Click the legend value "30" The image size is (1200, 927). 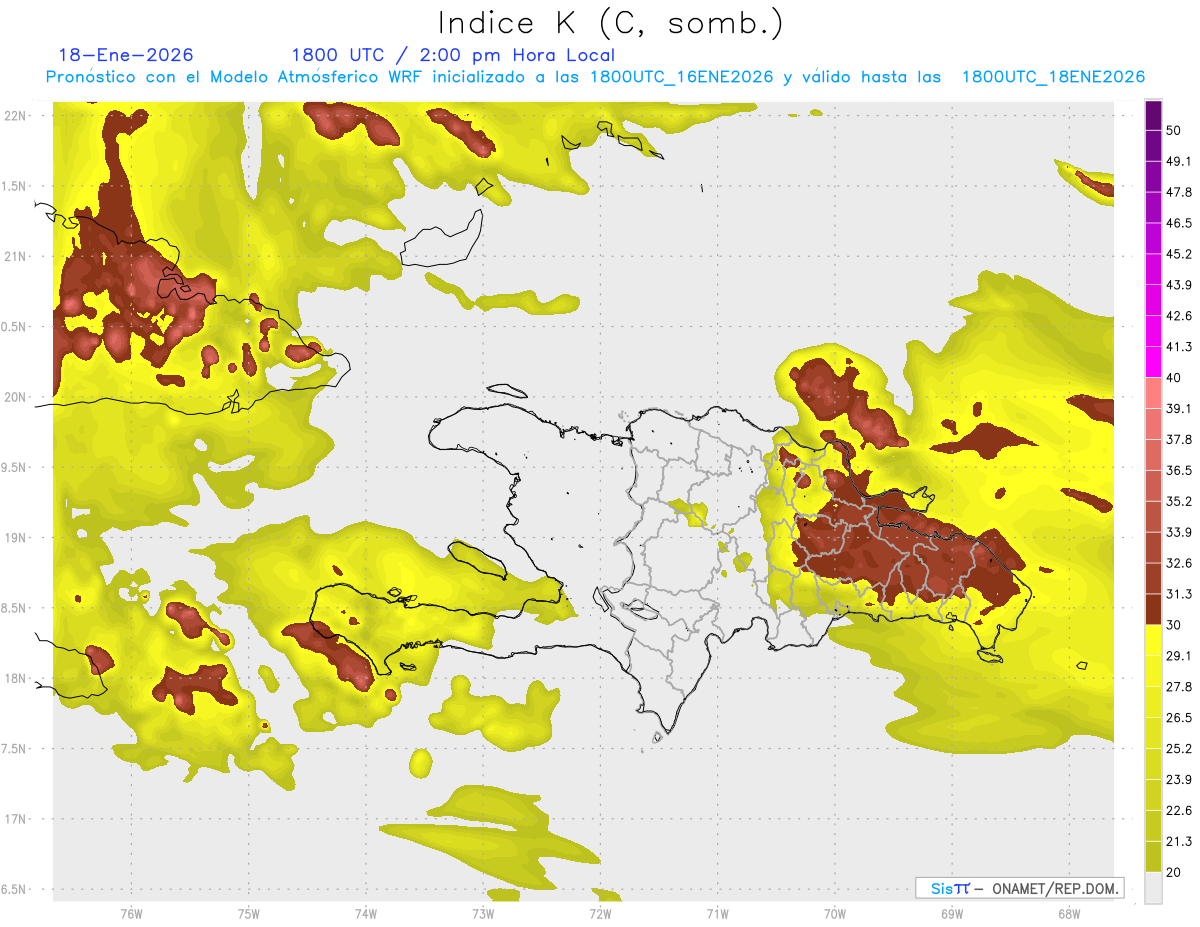1174,625
